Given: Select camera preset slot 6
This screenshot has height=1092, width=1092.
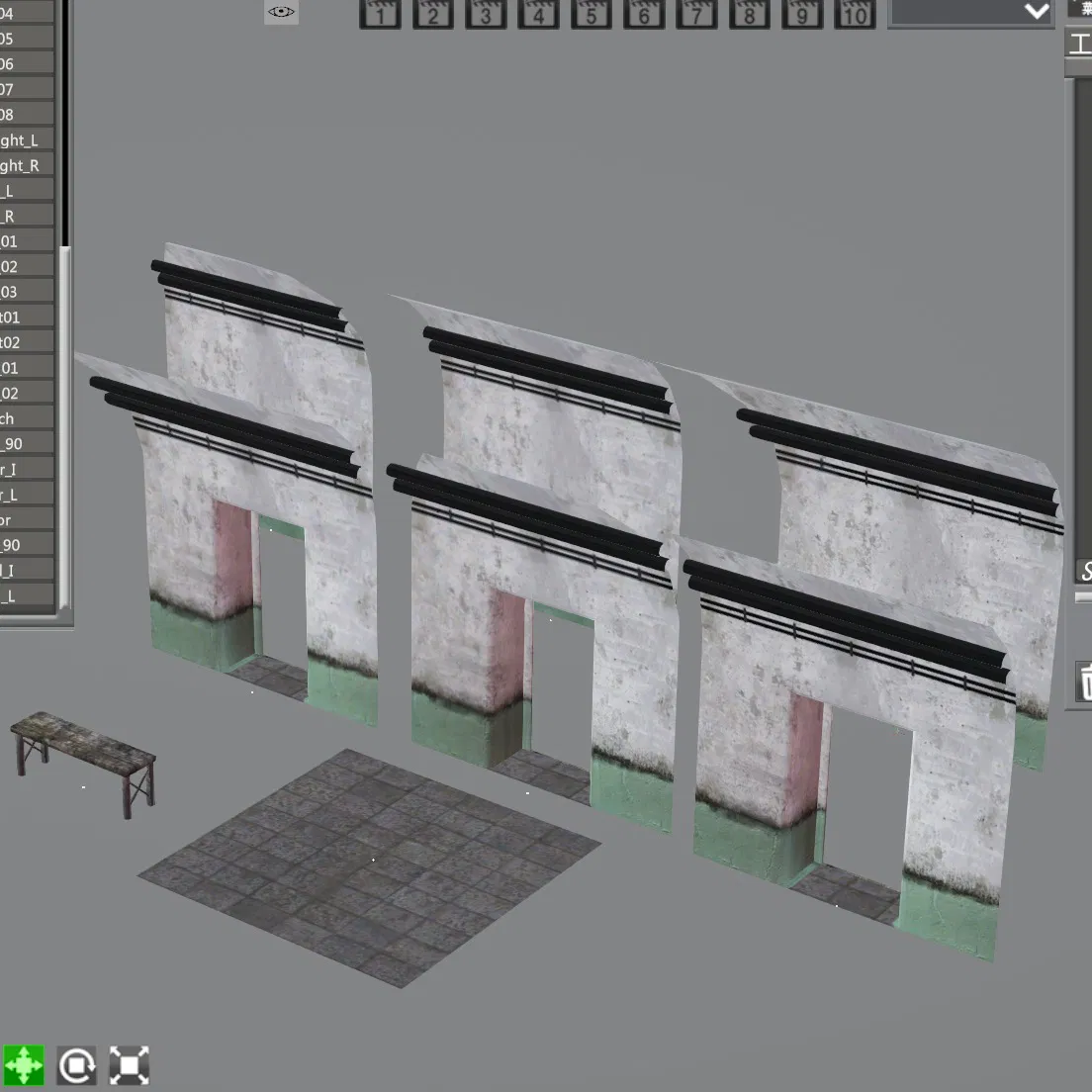Looking at the screenshot, I should [x=644, y=14].
